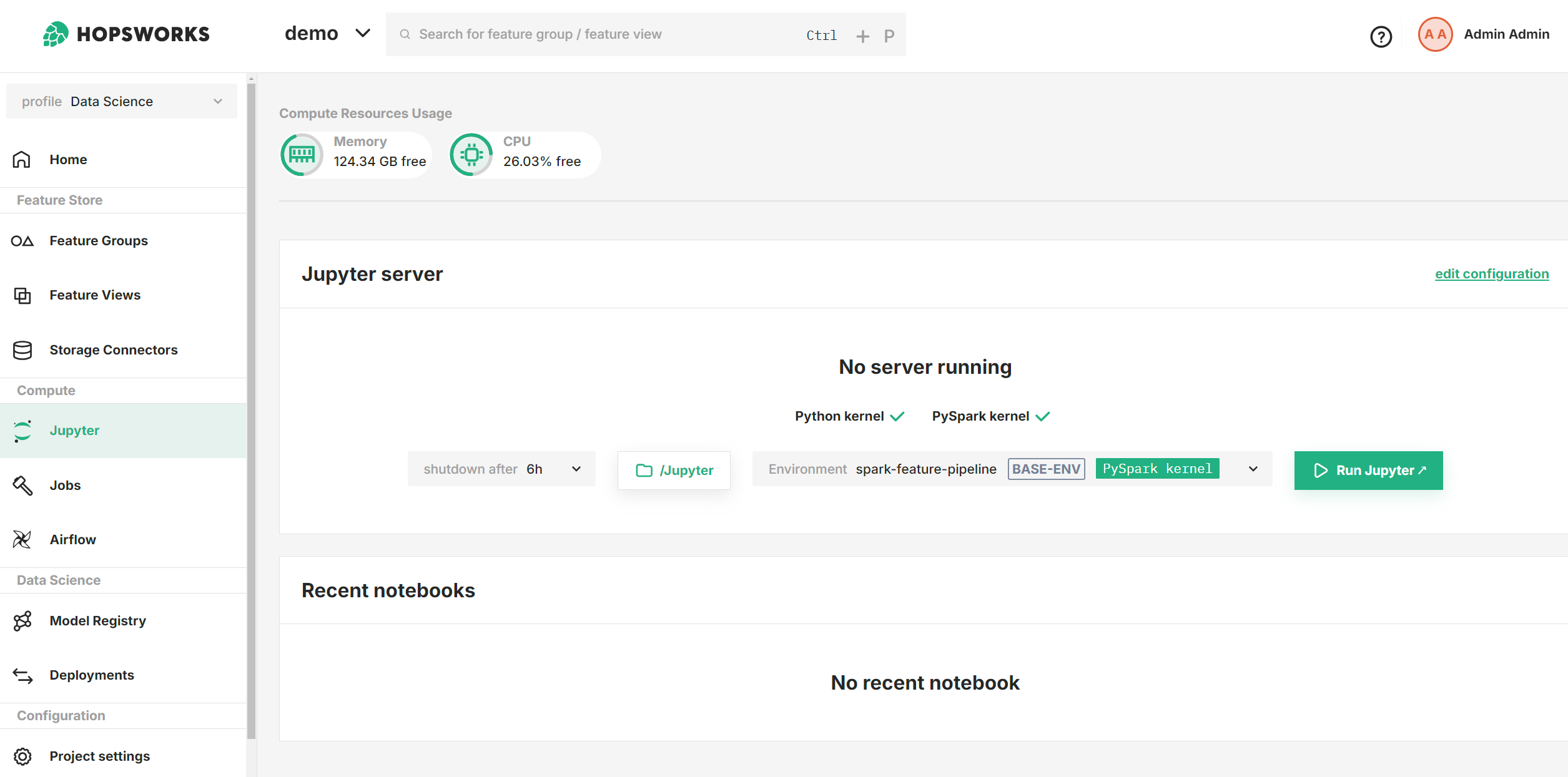Image resolution: width=1568 pixels, height=777 pixels.
Task: Click the Run Jupyter button
Action: 1368,471
